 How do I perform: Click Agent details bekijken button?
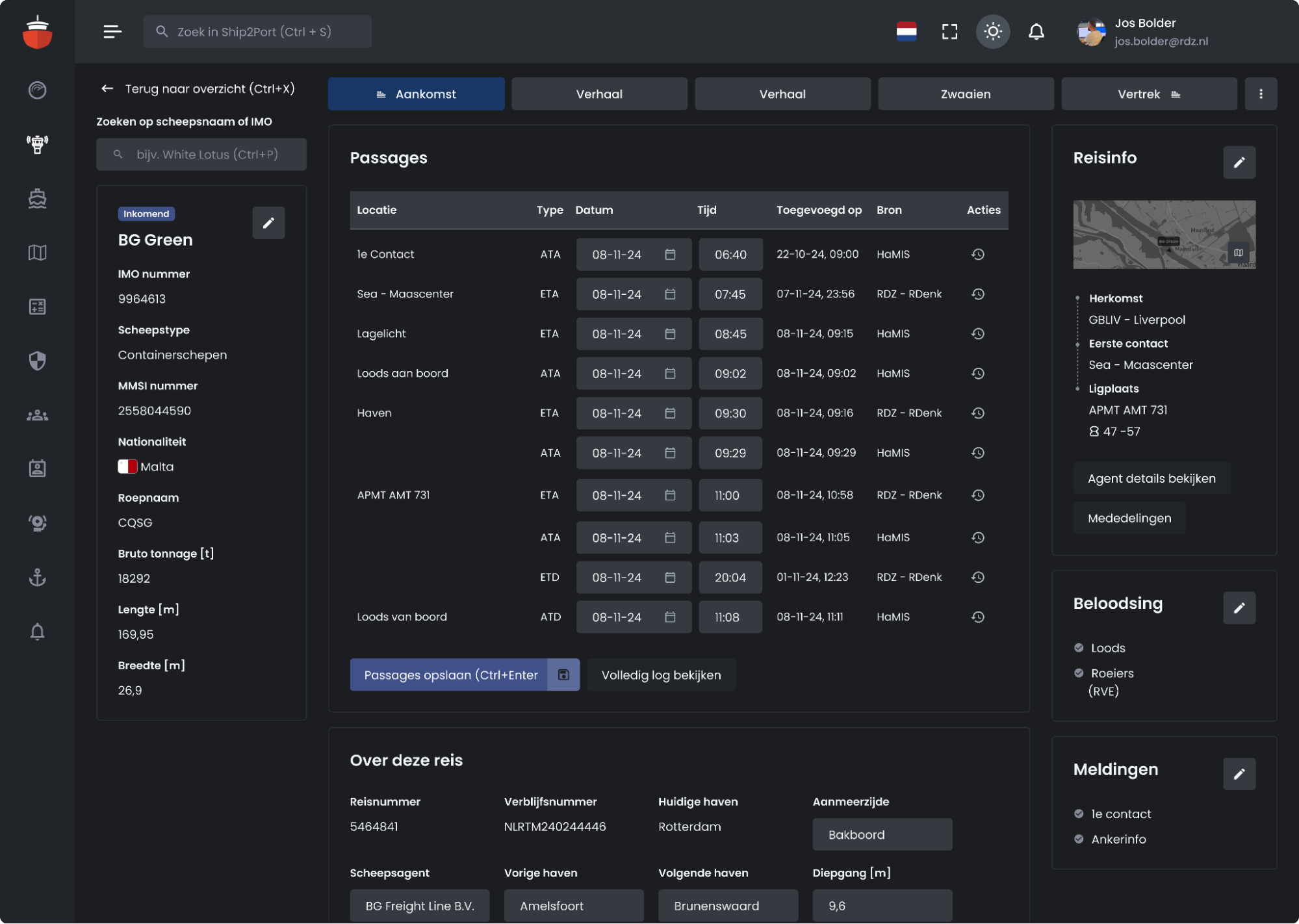[x=1151, y=479]
